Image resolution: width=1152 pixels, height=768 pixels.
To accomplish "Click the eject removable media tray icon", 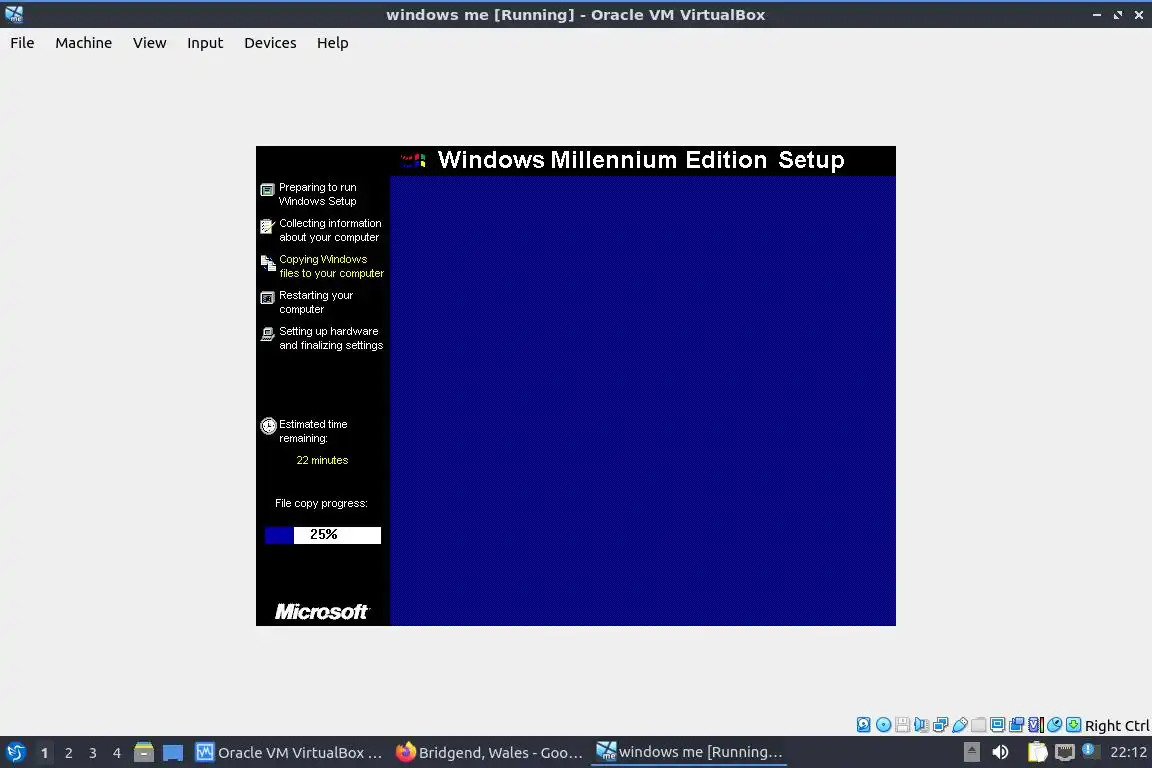I will pyautogui.click(x=971, y=752).
